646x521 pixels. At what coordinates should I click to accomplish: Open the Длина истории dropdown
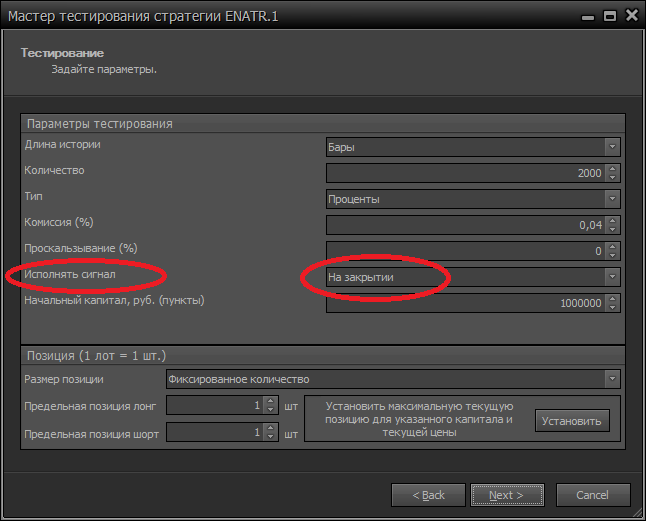[473, 147]
